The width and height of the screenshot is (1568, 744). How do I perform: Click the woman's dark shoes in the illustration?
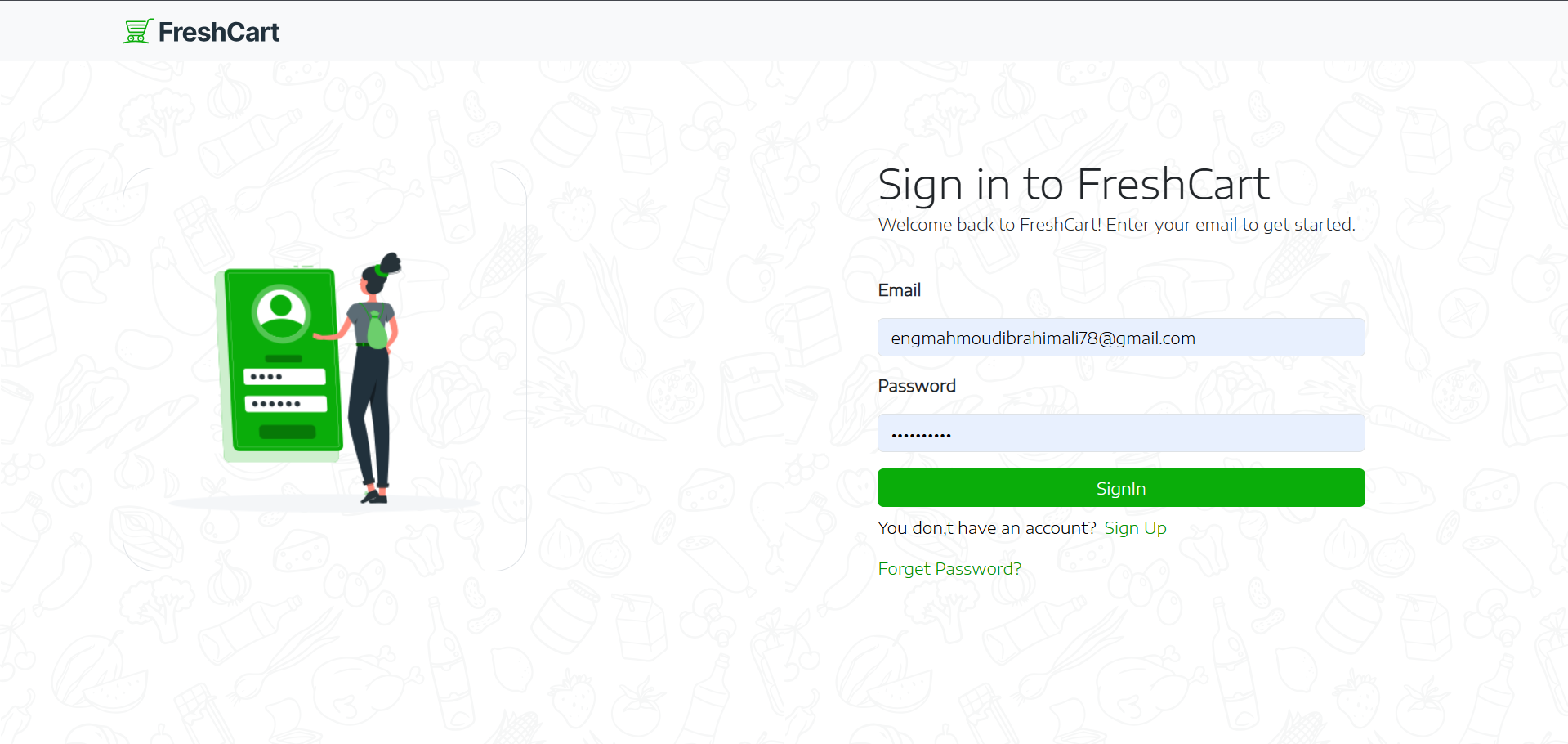coord(374,495)
